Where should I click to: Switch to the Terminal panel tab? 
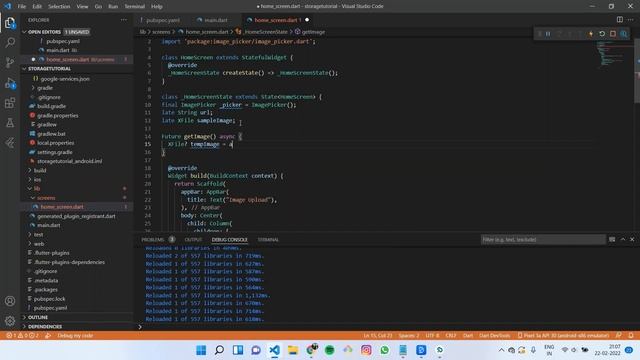tap(268, 240)
